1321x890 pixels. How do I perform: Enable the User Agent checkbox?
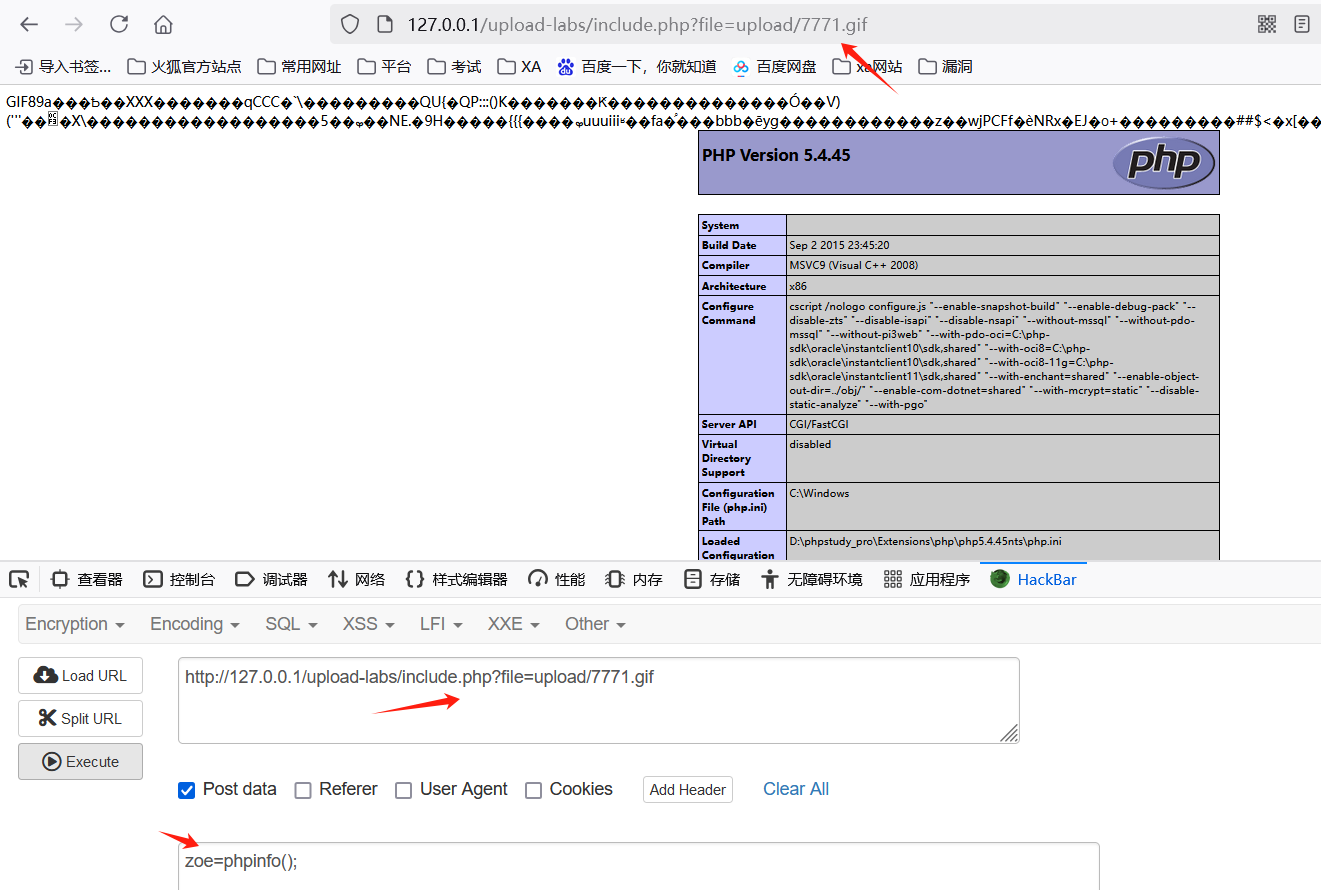pos(404,790)
